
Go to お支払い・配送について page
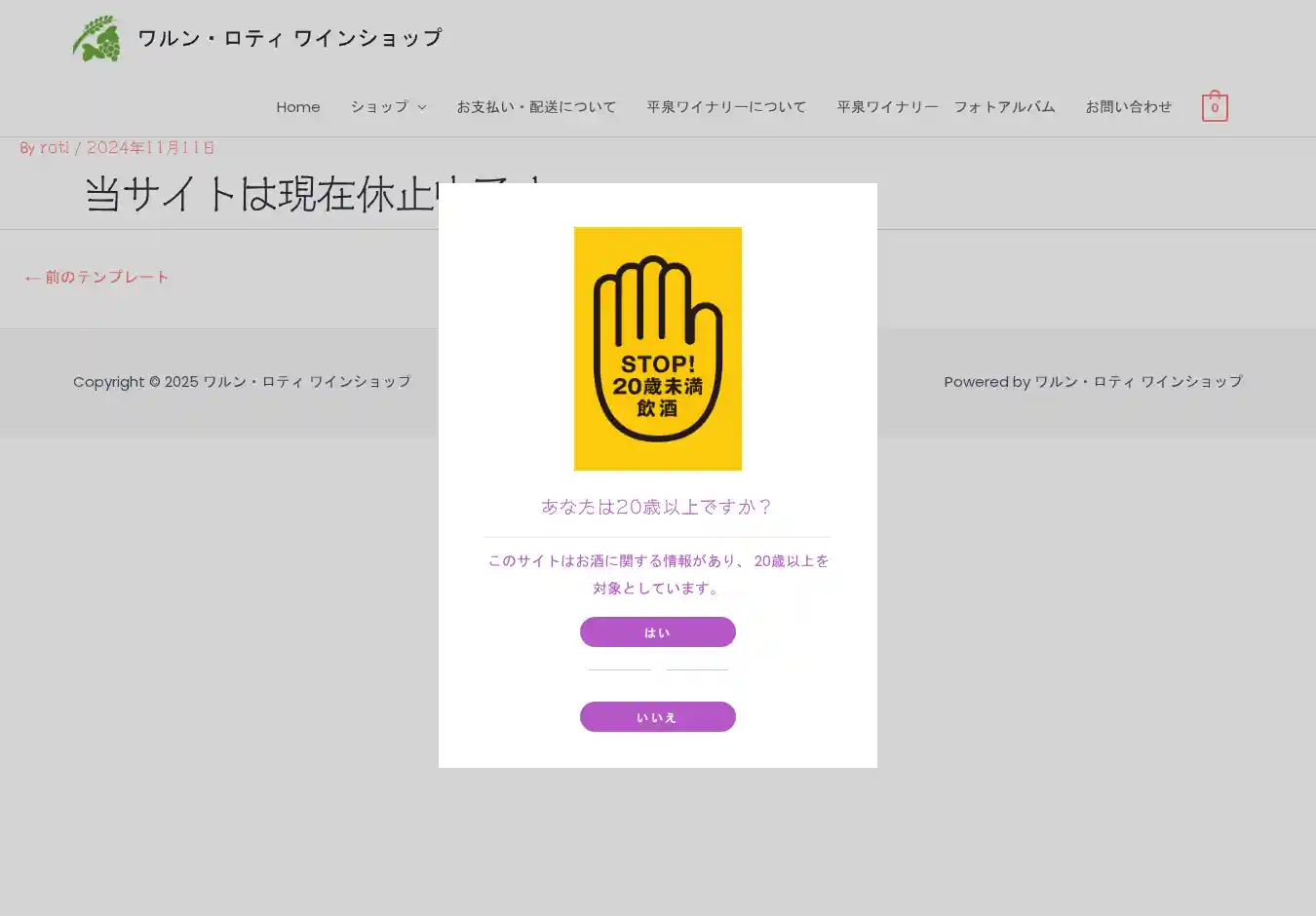click(536, 107)
